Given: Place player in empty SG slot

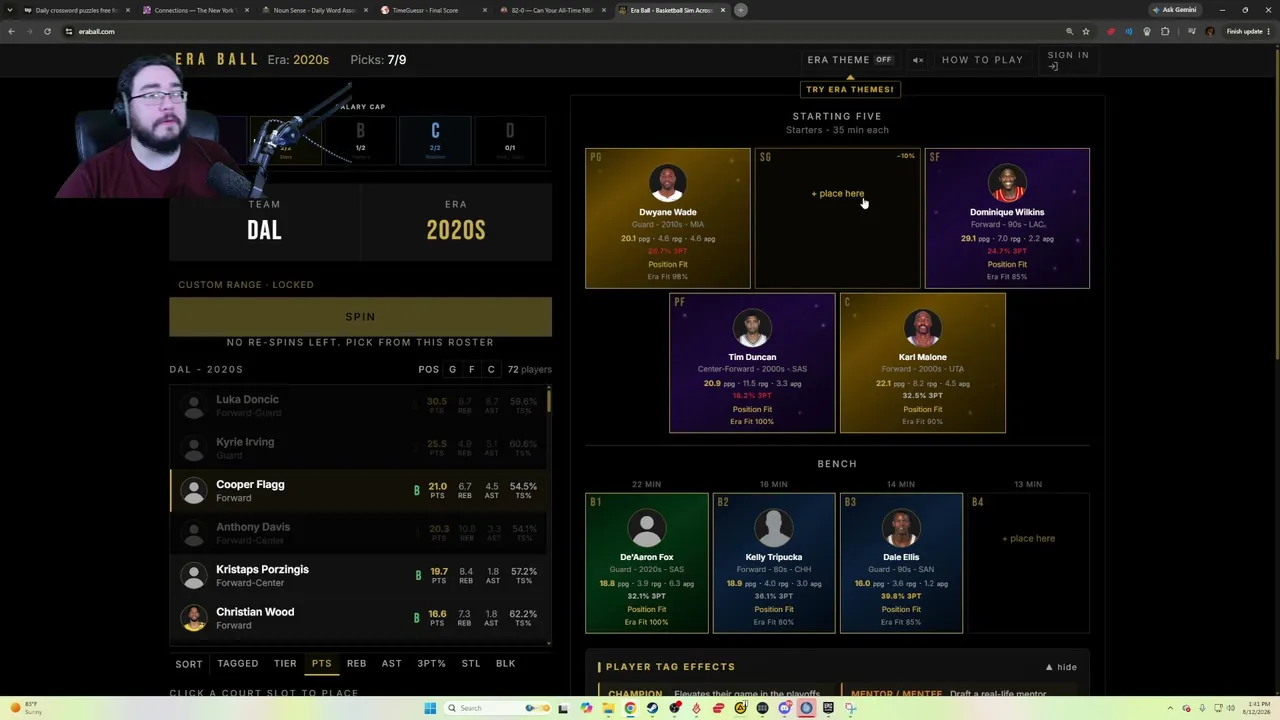Looking at the screenshot, I should (837, 218).
